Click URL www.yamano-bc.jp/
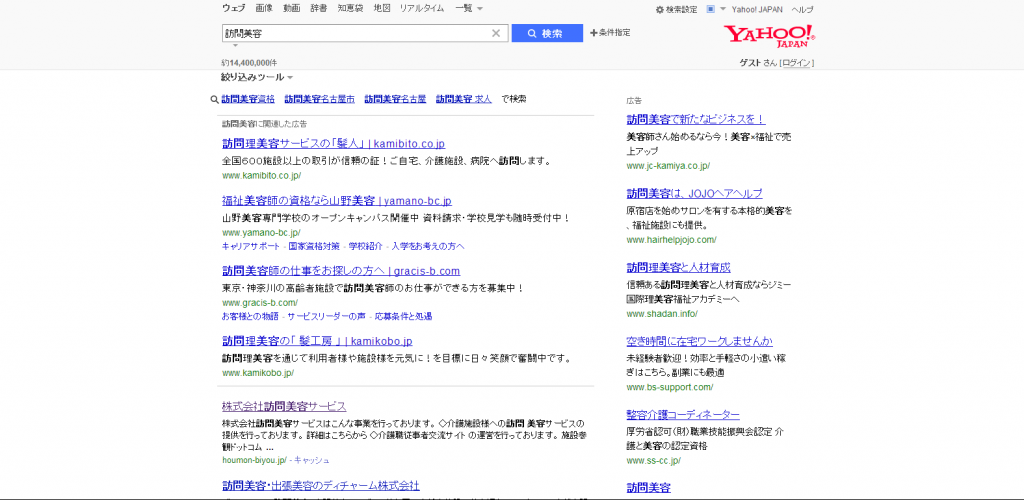 click(261, 232)
